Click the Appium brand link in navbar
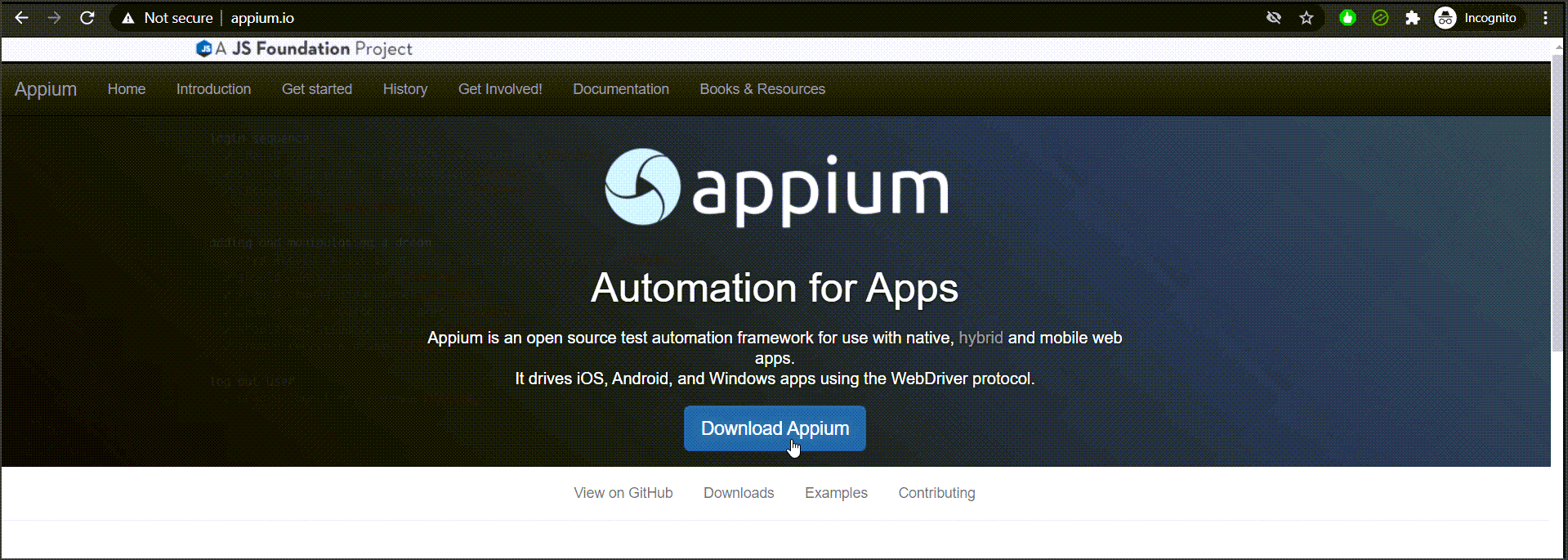Screen dimensions: 1568x560 (46, 89)
